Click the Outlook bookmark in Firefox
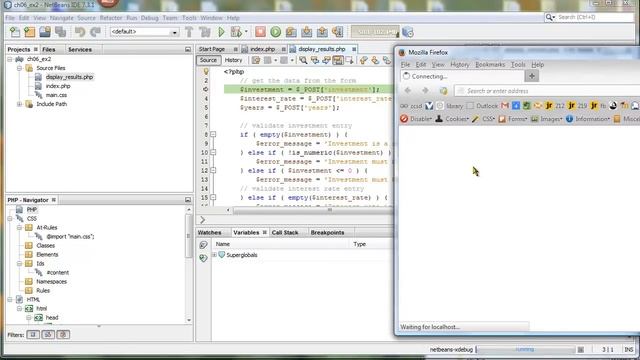 (x=482, y=106)
